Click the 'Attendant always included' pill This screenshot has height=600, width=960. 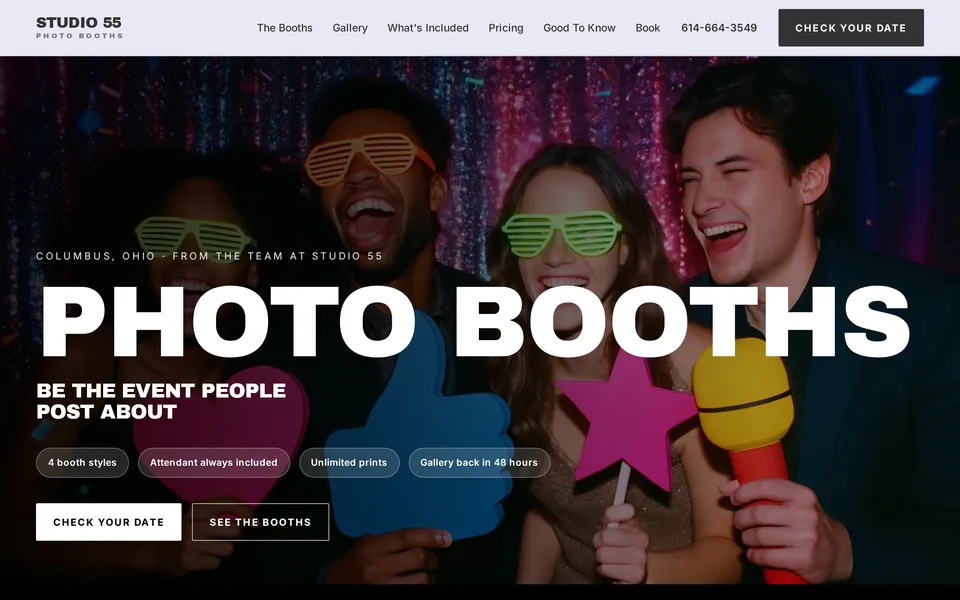click(x=214, y=463)
